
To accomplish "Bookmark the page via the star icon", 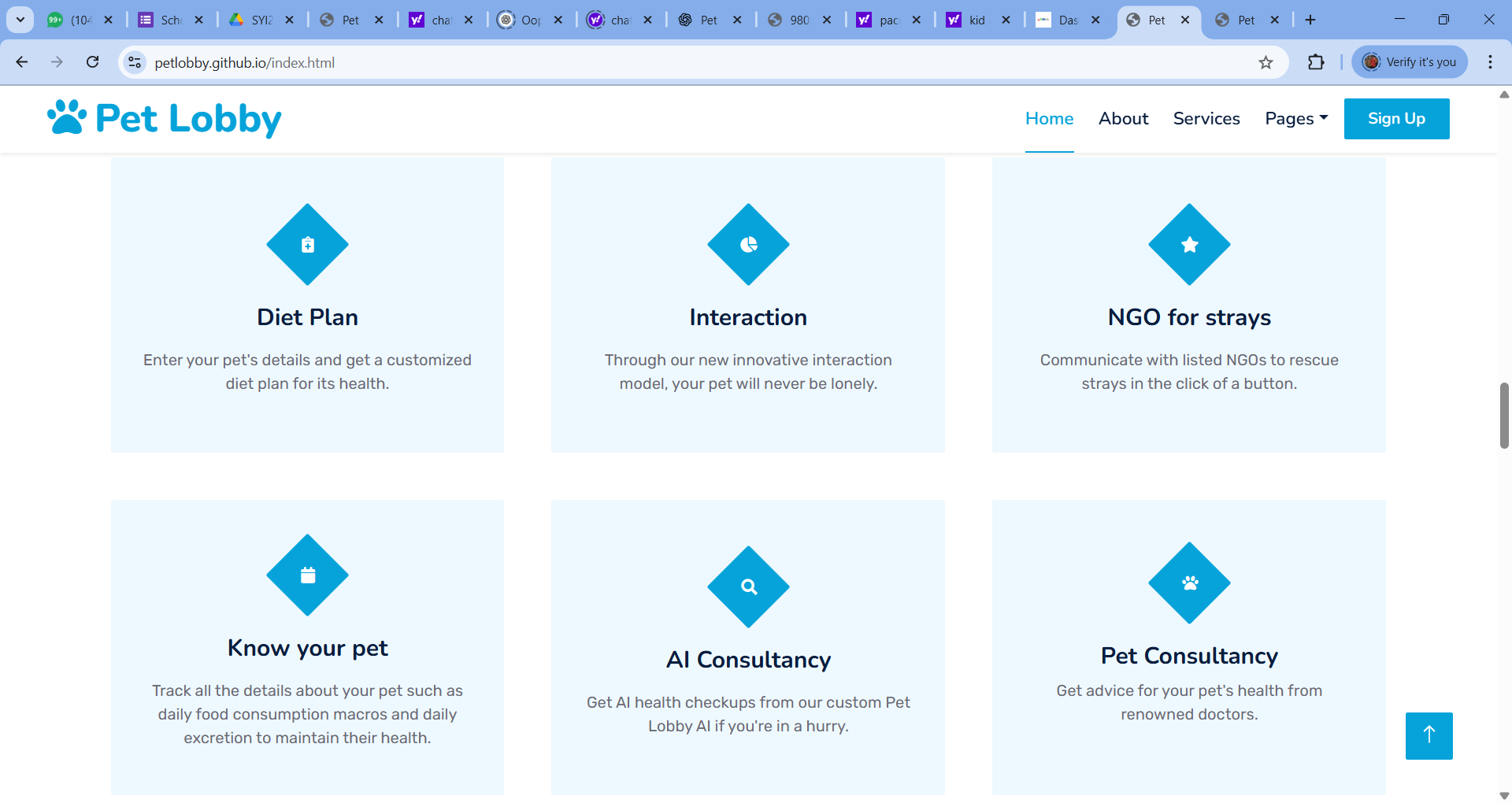I will 1266,62.
